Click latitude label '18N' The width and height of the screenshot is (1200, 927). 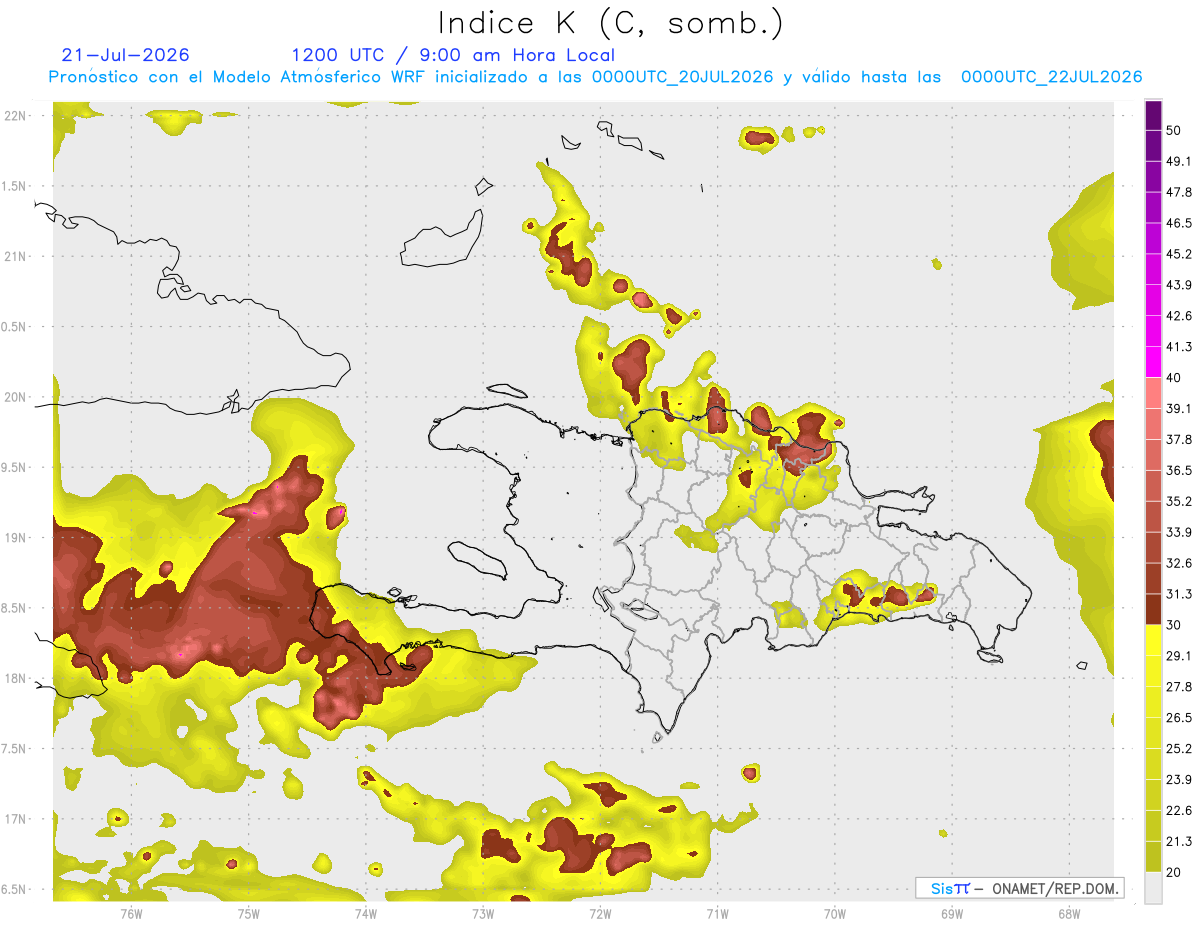pos(16,678)
